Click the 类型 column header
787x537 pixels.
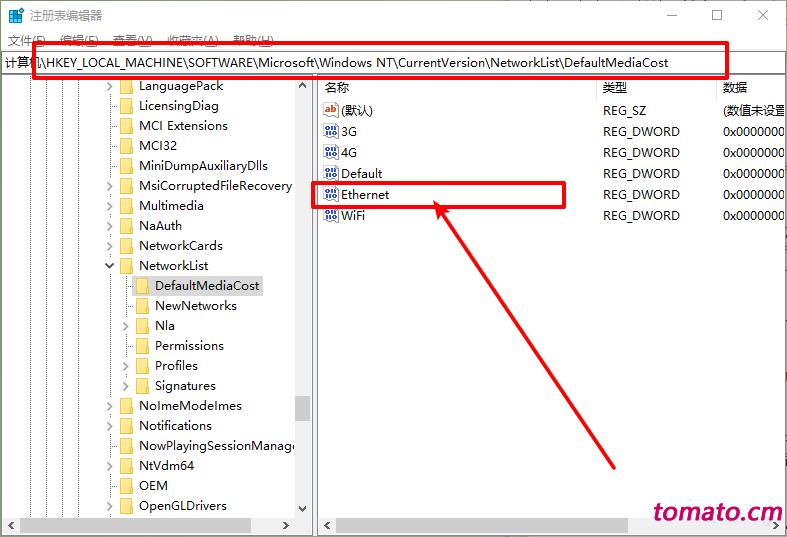(x=657, y=88)
